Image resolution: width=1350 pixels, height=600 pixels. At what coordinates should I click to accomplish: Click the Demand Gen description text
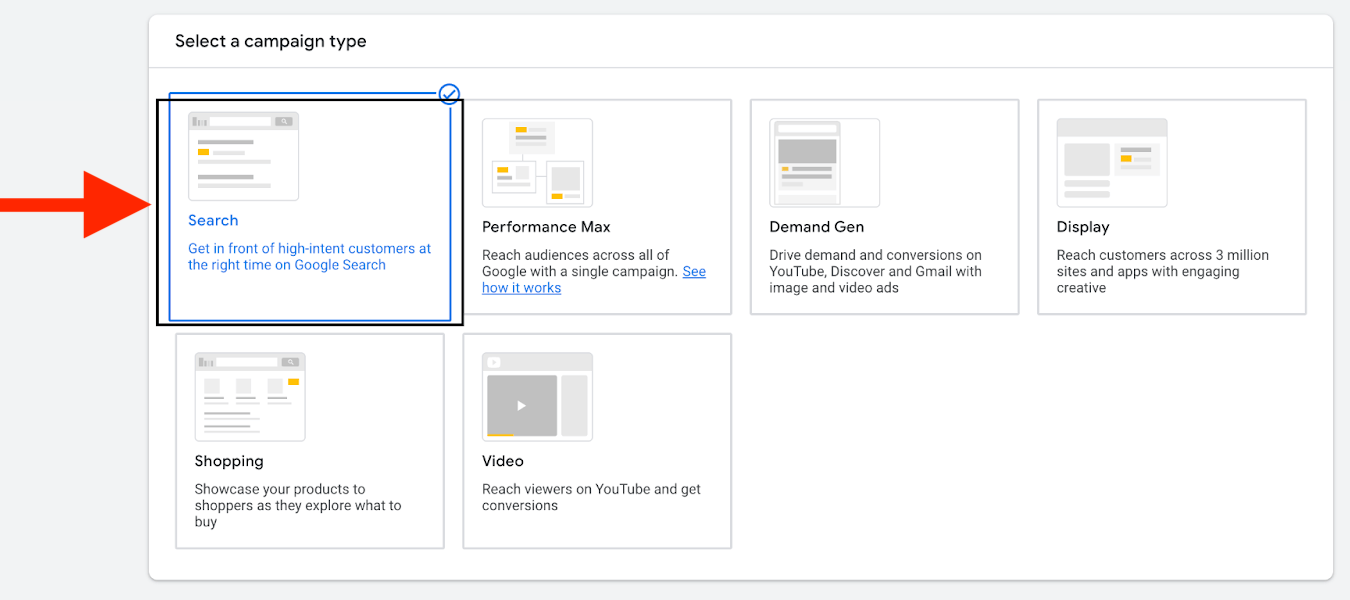click(875, 271)
